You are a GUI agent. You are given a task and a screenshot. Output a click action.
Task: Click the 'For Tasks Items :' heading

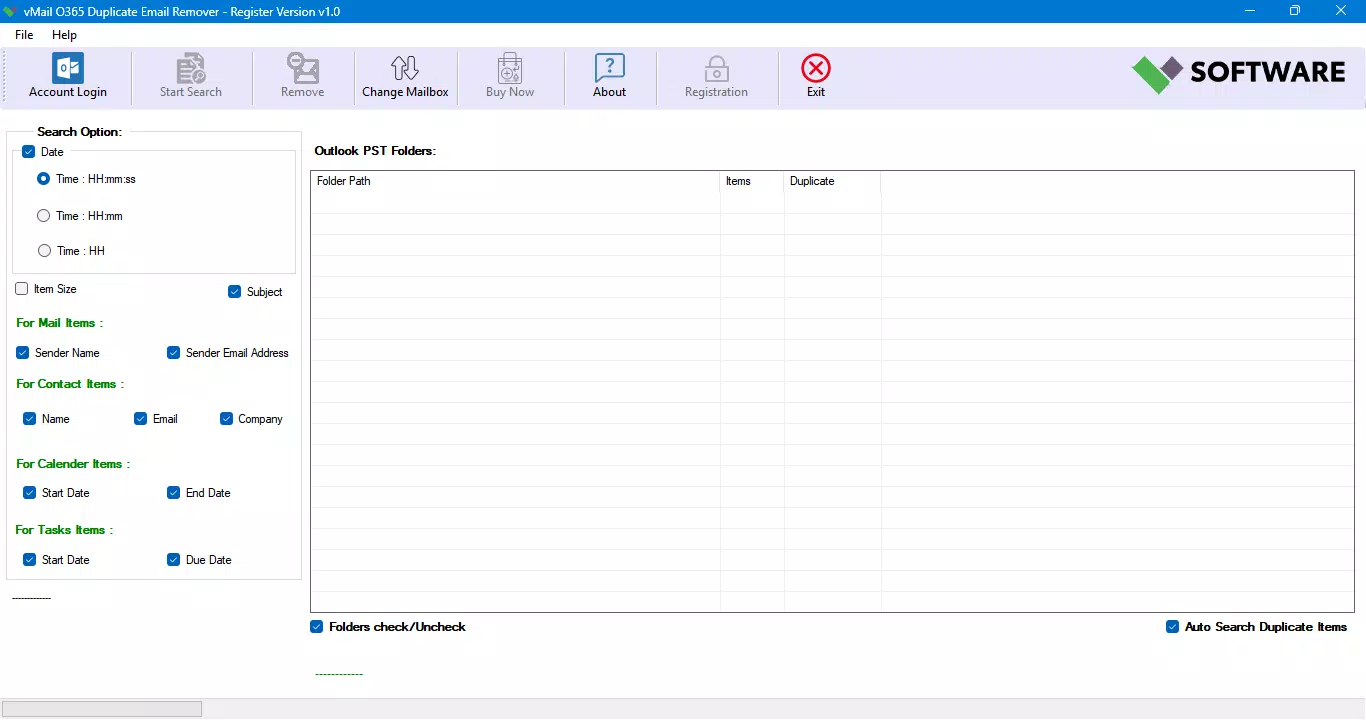coord(65,530)
